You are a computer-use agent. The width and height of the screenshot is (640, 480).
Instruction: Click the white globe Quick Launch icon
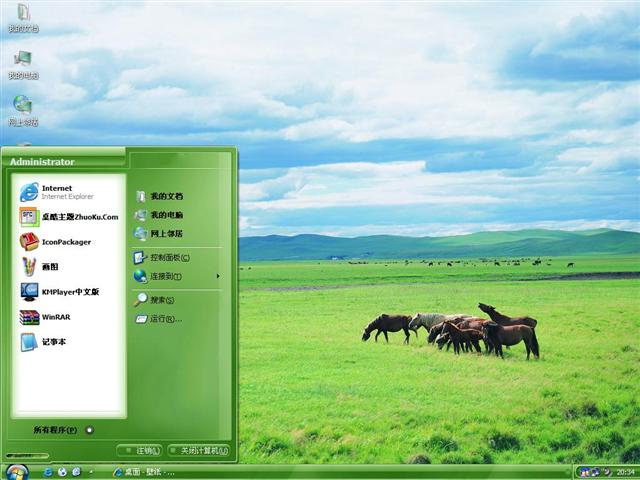pos(62,472)
